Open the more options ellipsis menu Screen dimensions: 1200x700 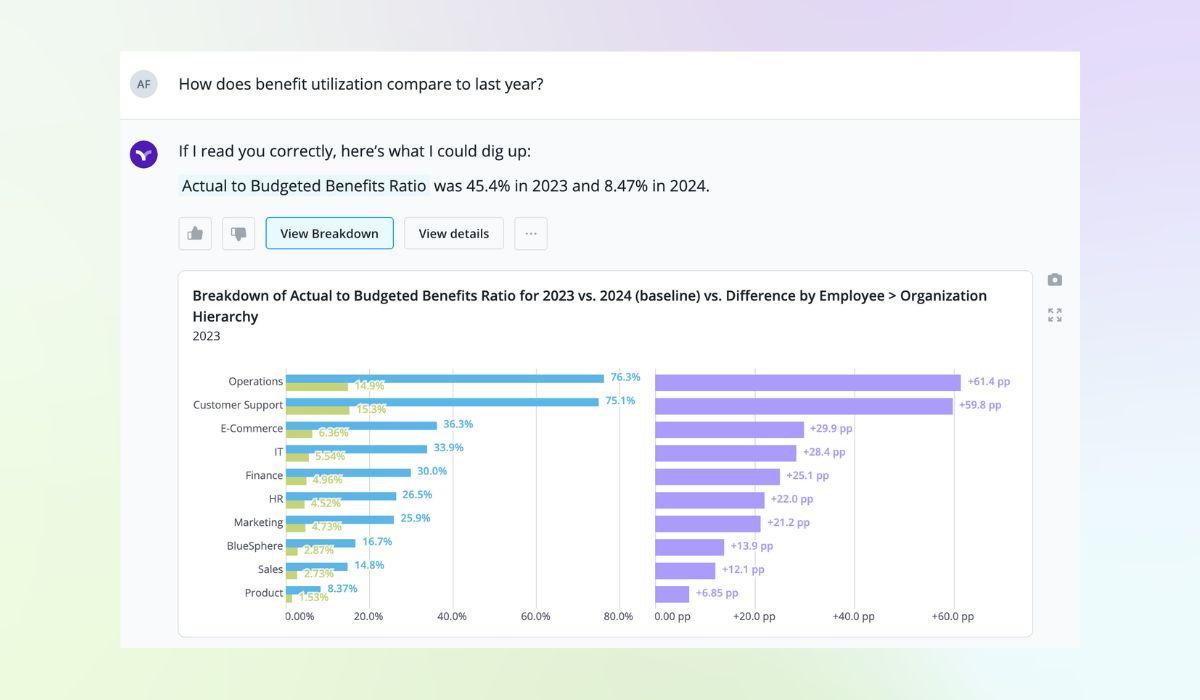[531, 233]
